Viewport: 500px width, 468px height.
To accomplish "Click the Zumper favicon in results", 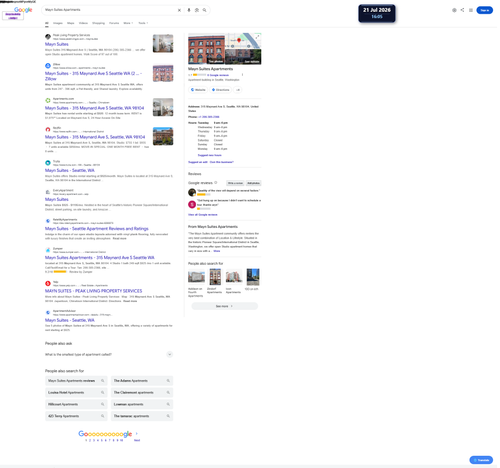I will click(48, 250).
